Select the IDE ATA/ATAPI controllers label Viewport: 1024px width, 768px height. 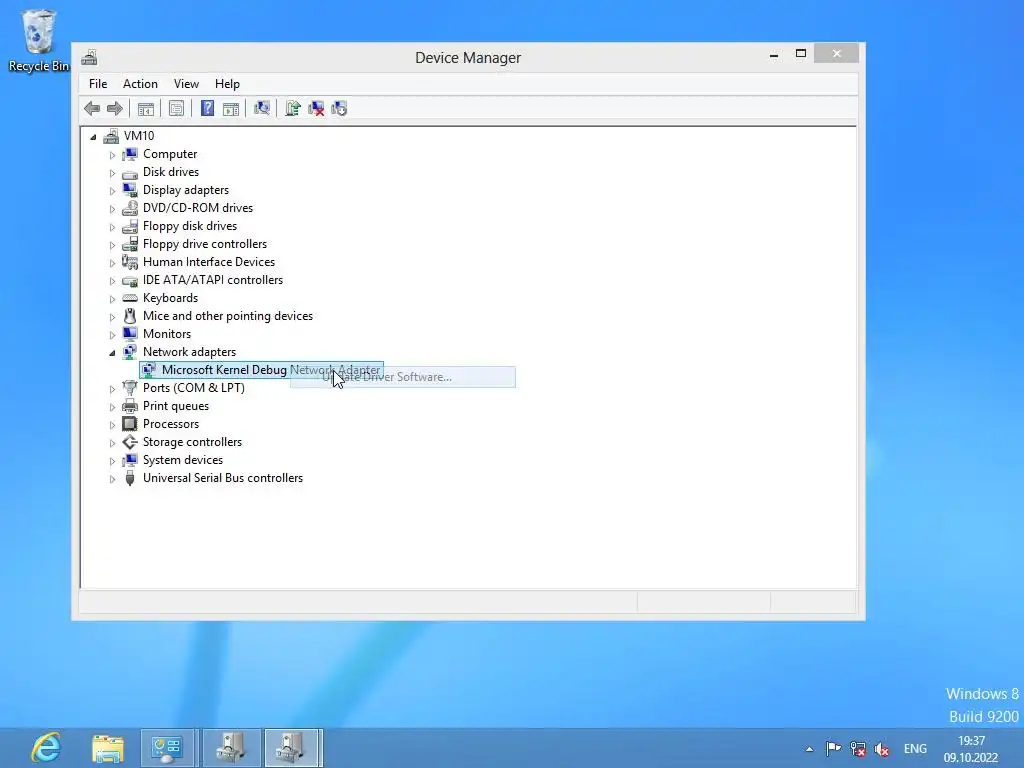(213, 280)
